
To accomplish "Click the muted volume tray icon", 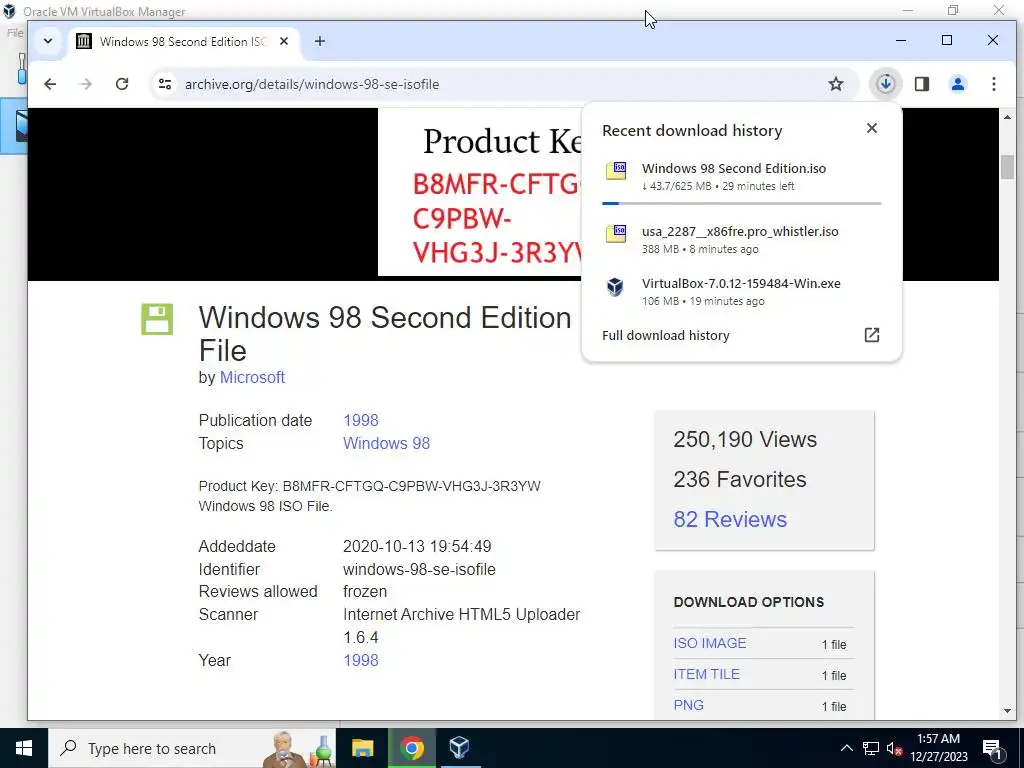I will click(895, 748).
